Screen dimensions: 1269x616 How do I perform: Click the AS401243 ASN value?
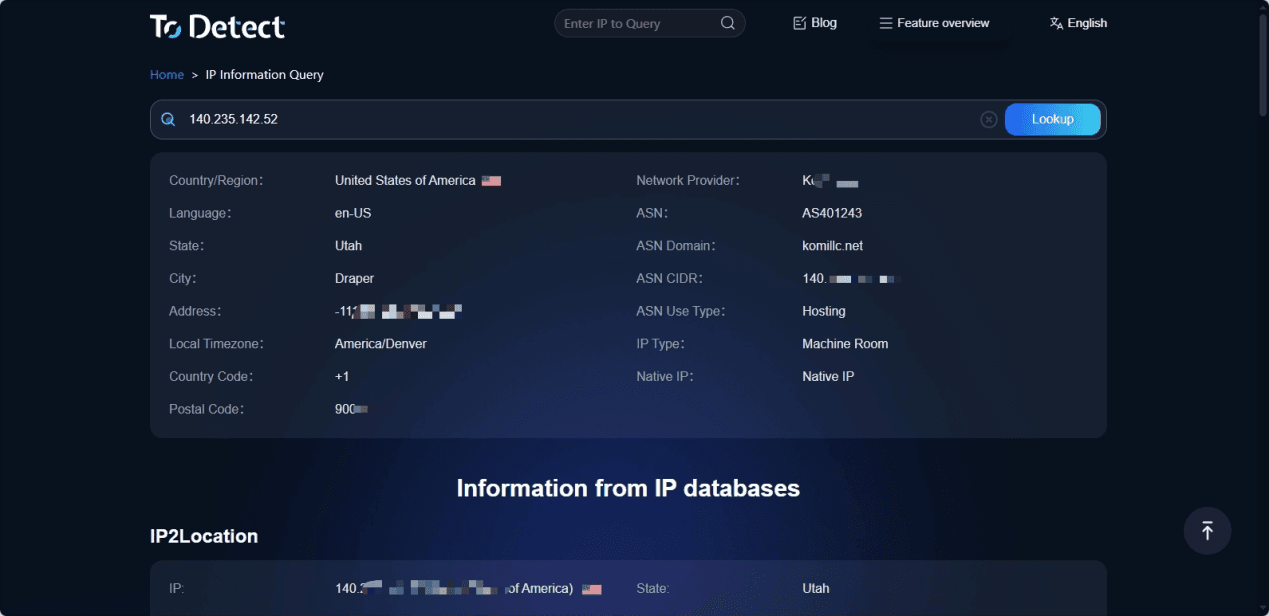coord(832,213)
